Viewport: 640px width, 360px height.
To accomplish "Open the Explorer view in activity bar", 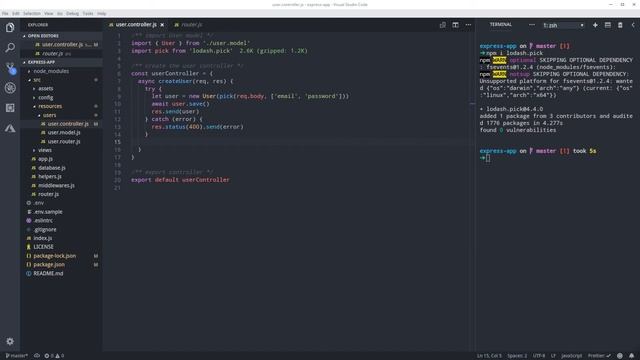I will click(x=10, y=27).
